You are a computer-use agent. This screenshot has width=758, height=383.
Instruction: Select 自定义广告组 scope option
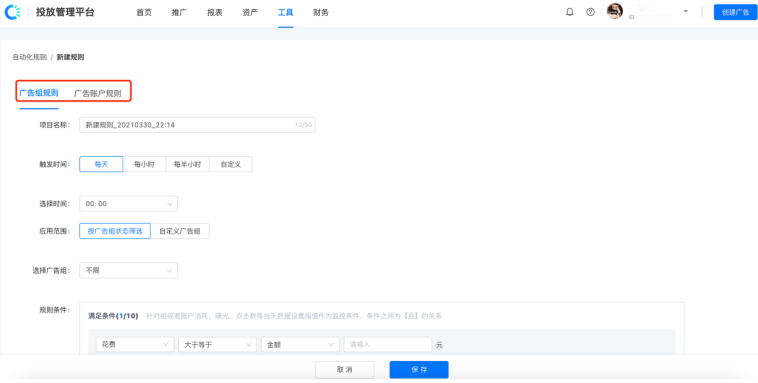pyautogui.click(x=180, y=231)
